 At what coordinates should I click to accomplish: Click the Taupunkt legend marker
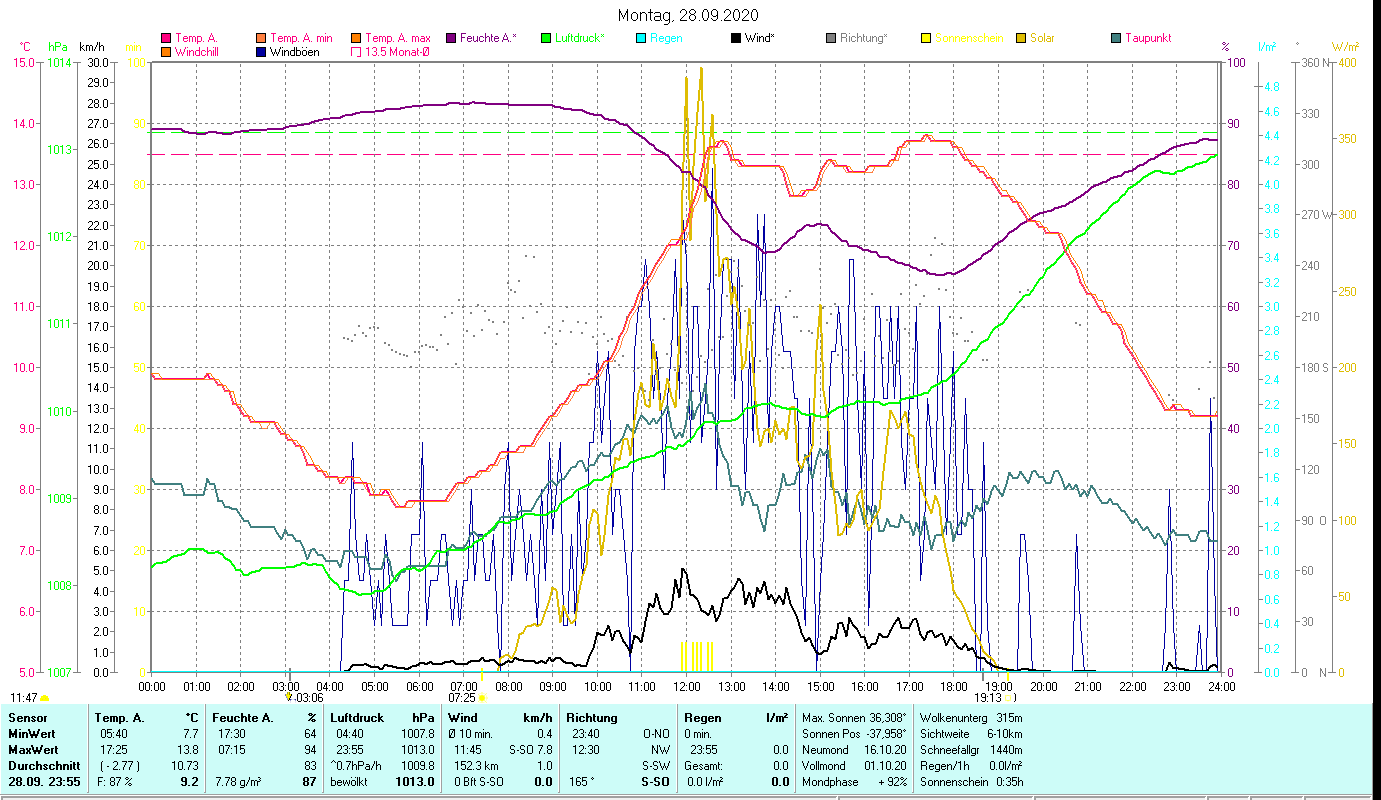point(1116,38)
